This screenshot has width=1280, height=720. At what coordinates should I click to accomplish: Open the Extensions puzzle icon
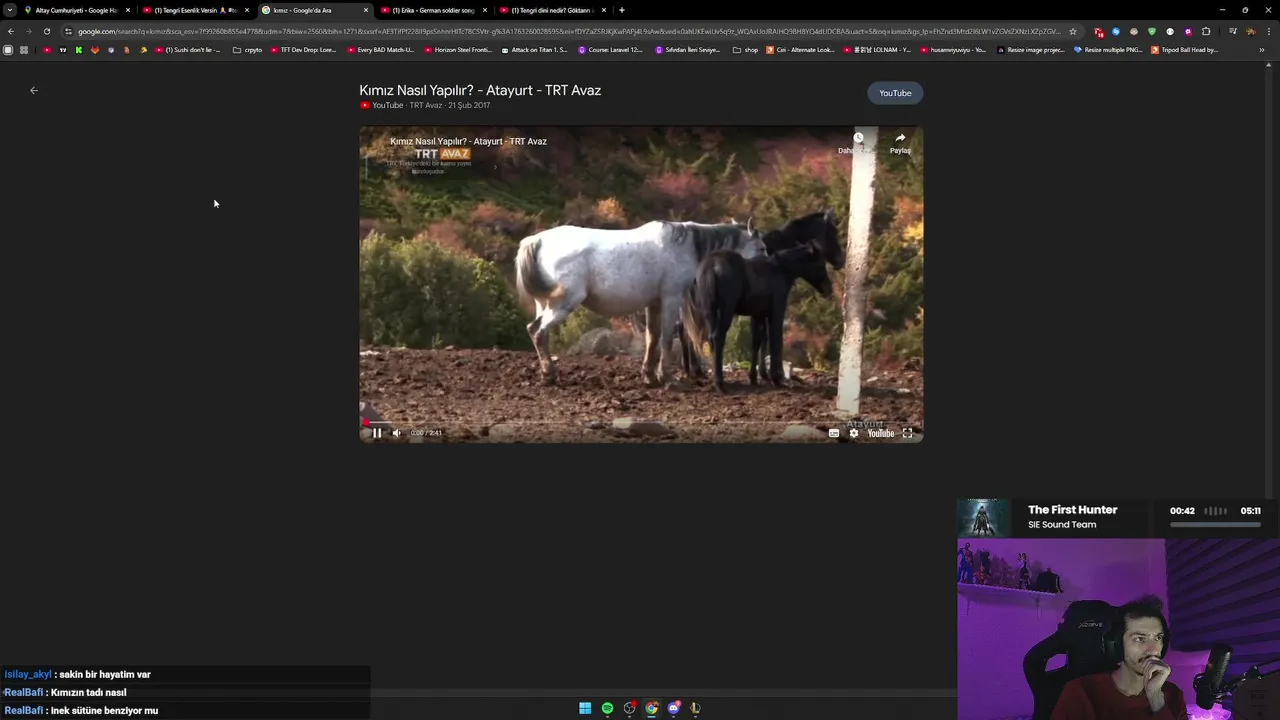(x=1206, y=31)
